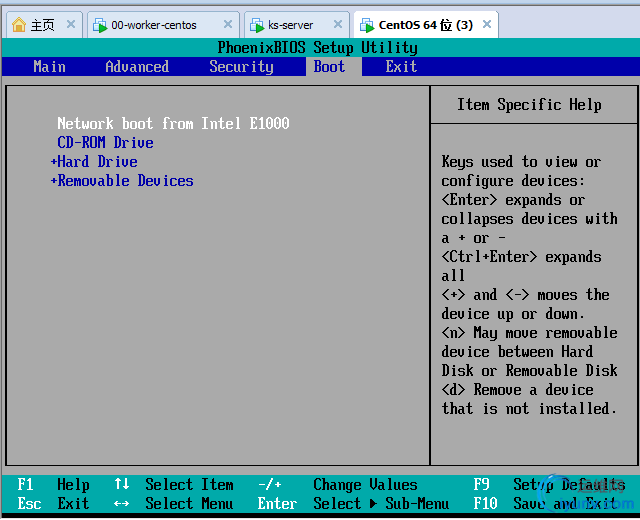Select the CD-ROM Drive boot entry
The image size is (640, 520).
(x=105, y=142)
